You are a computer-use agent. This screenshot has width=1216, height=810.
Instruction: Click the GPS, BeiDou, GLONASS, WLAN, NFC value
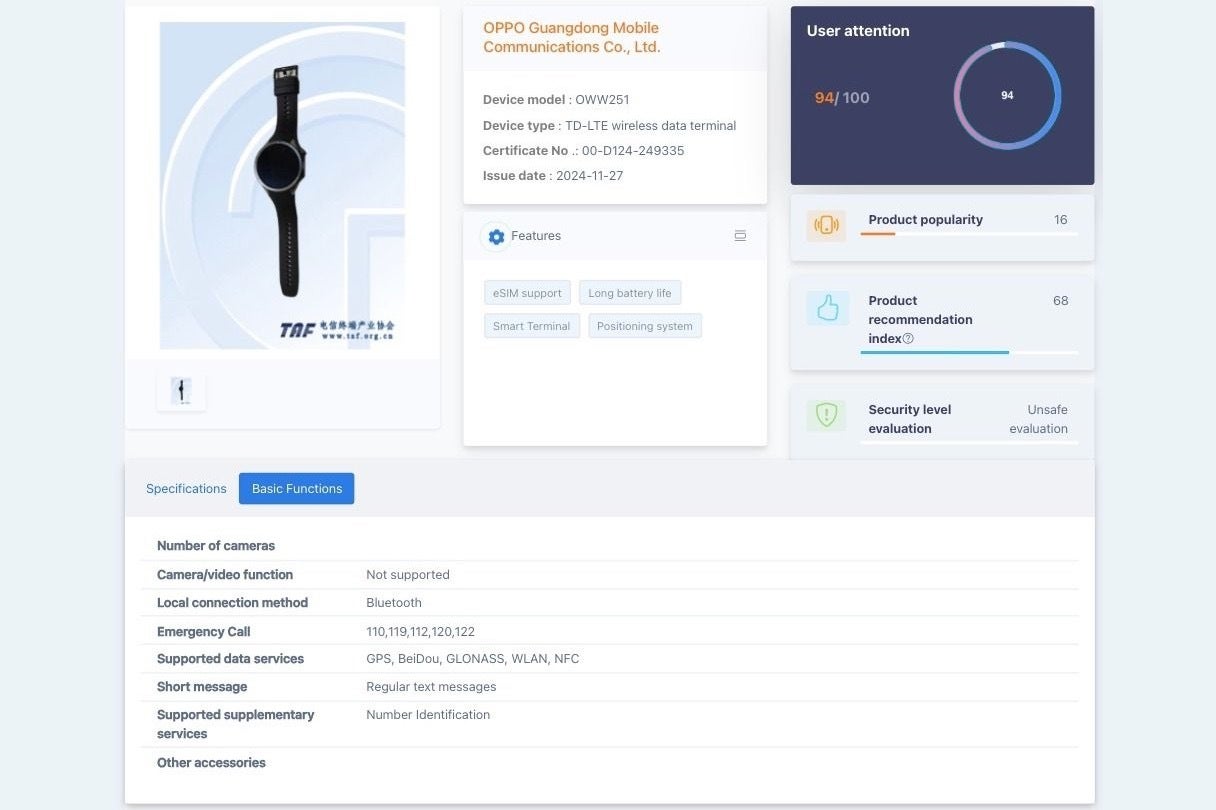point(473,659)
